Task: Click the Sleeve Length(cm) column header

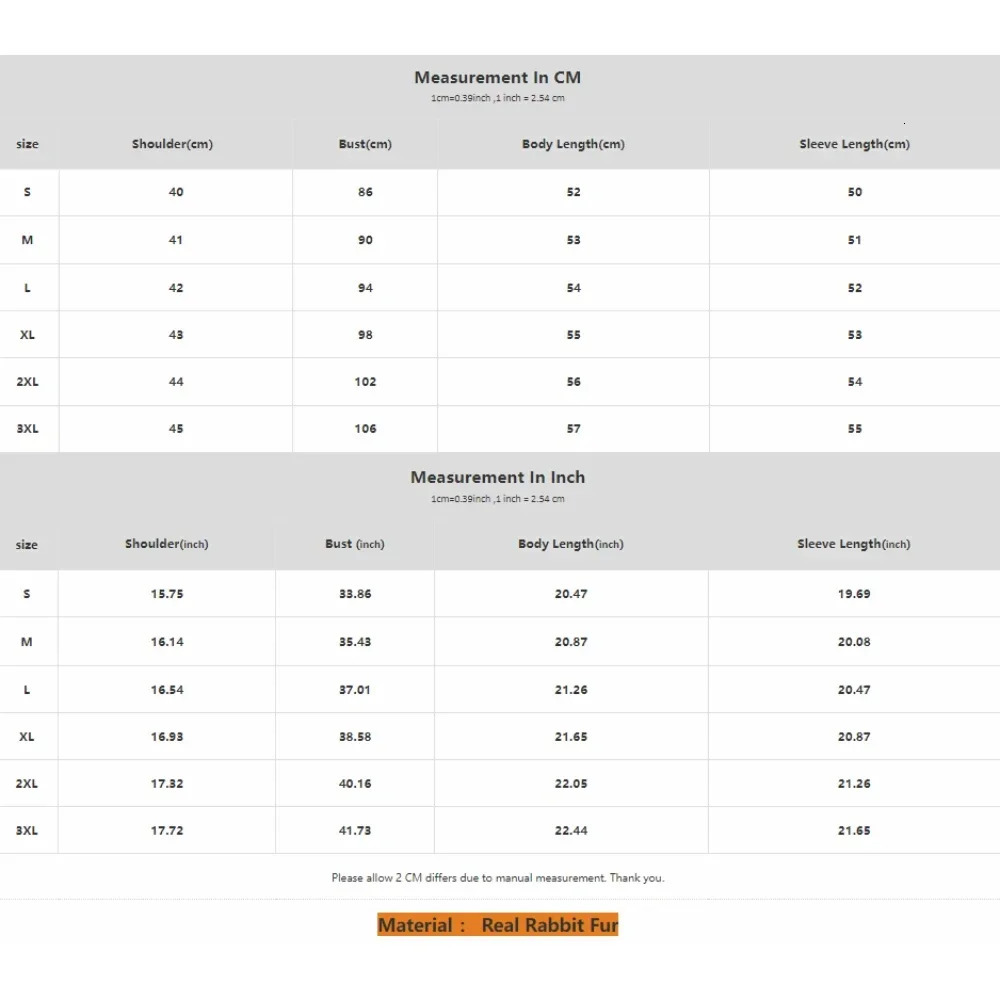Action: click(854, 144)
